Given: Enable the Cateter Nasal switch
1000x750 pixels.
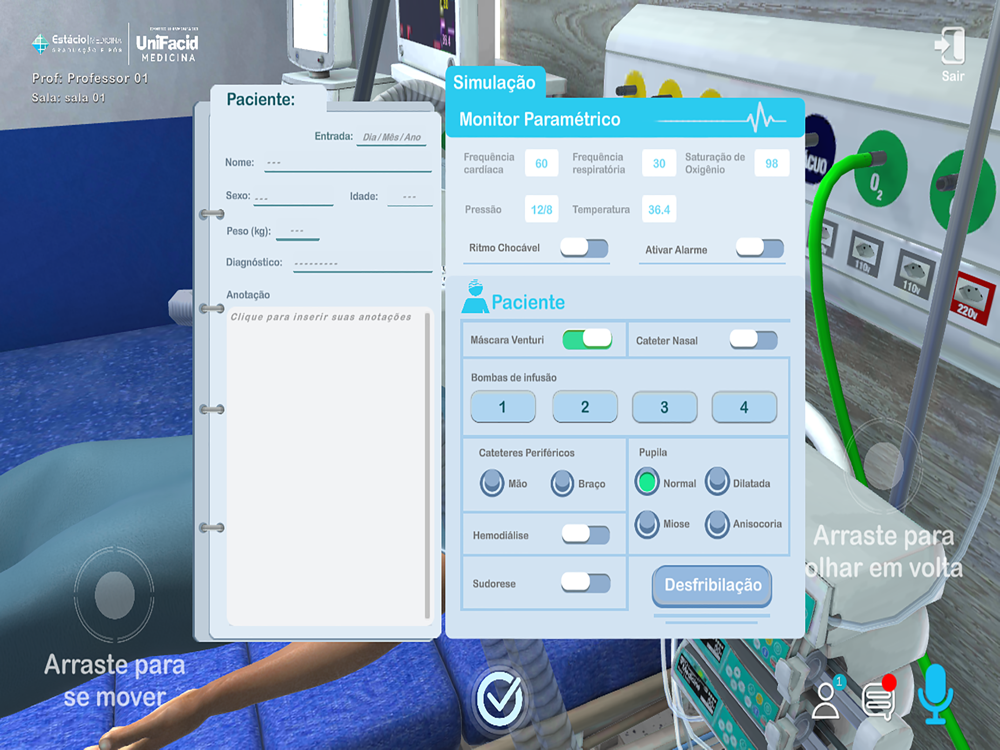Looking at the screenshot, I should pyautogui.click(x=754, y=339).
